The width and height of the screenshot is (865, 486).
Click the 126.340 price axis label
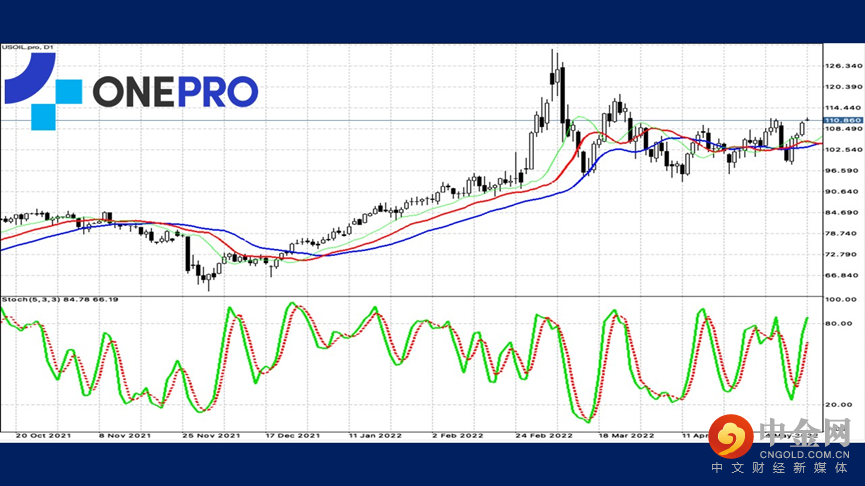click(842, 66)
